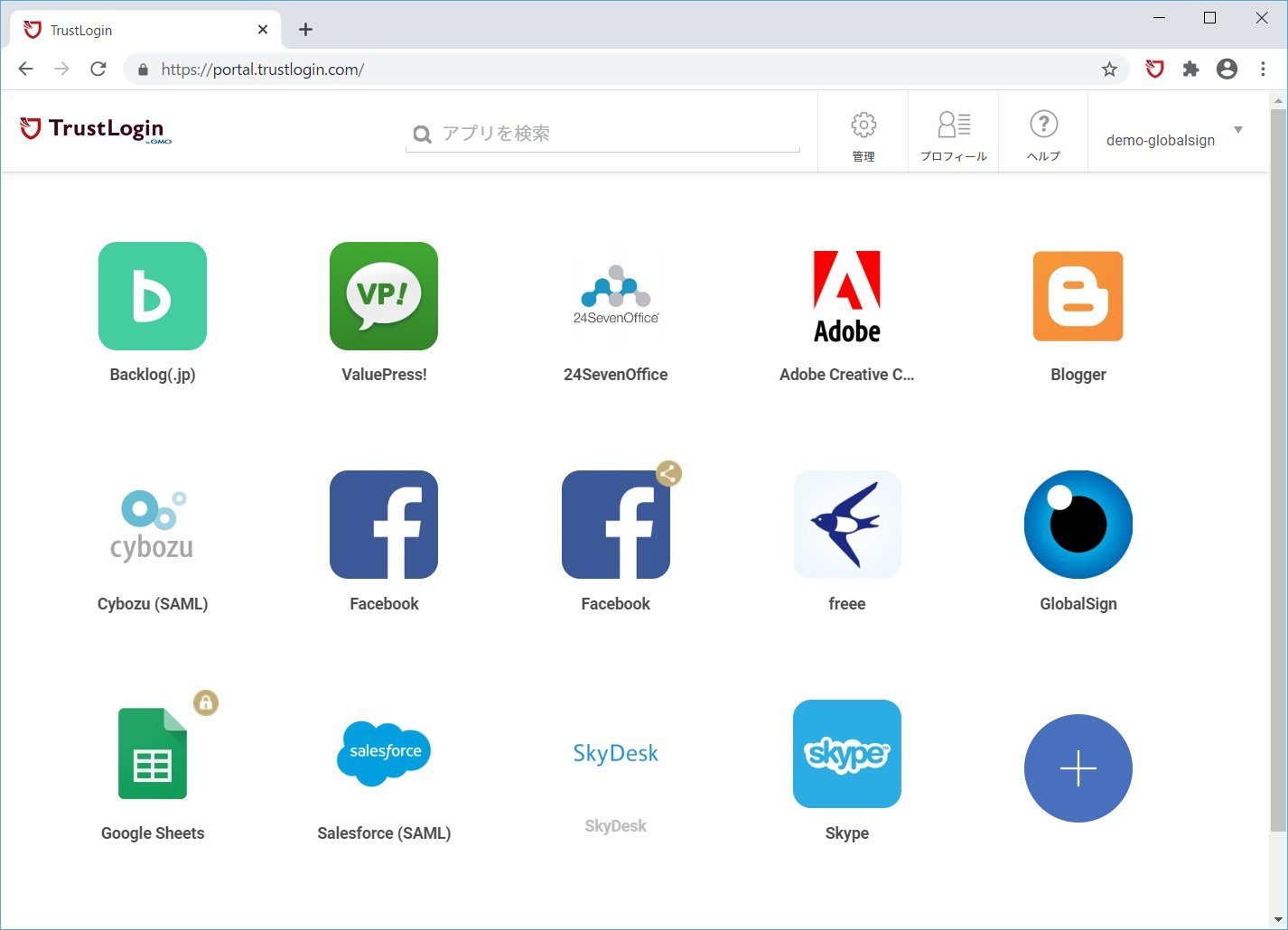Click the address bar URL
This screenshot has width=1288, height=930.
pos(263,70)
